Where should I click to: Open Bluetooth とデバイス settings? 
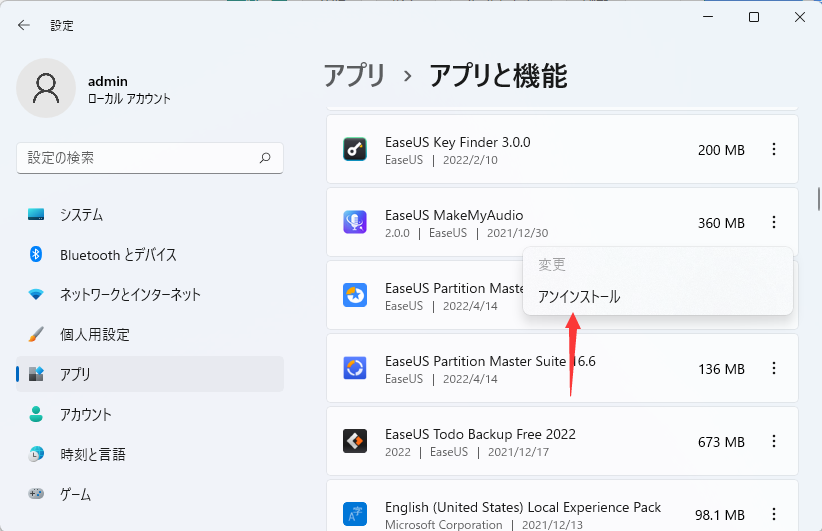[150, 255]
